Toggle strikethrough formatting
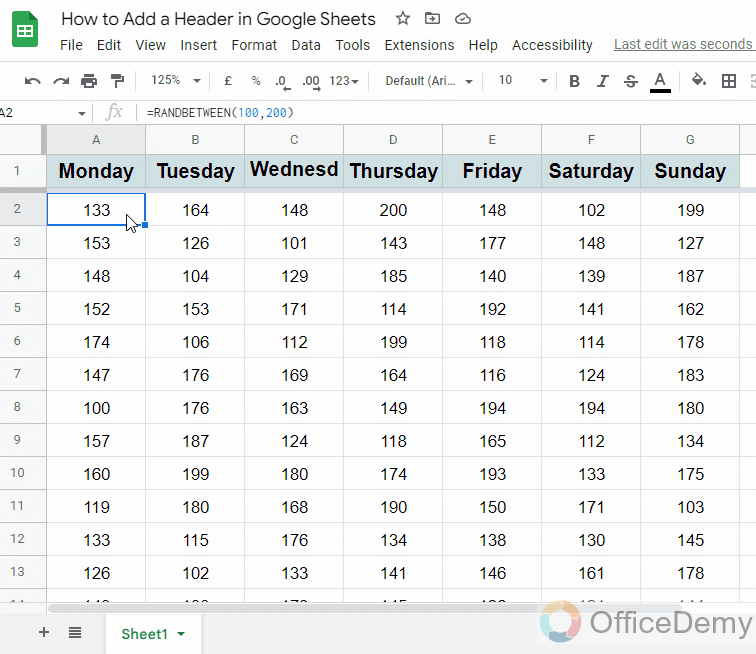 (x=631, y=81)
